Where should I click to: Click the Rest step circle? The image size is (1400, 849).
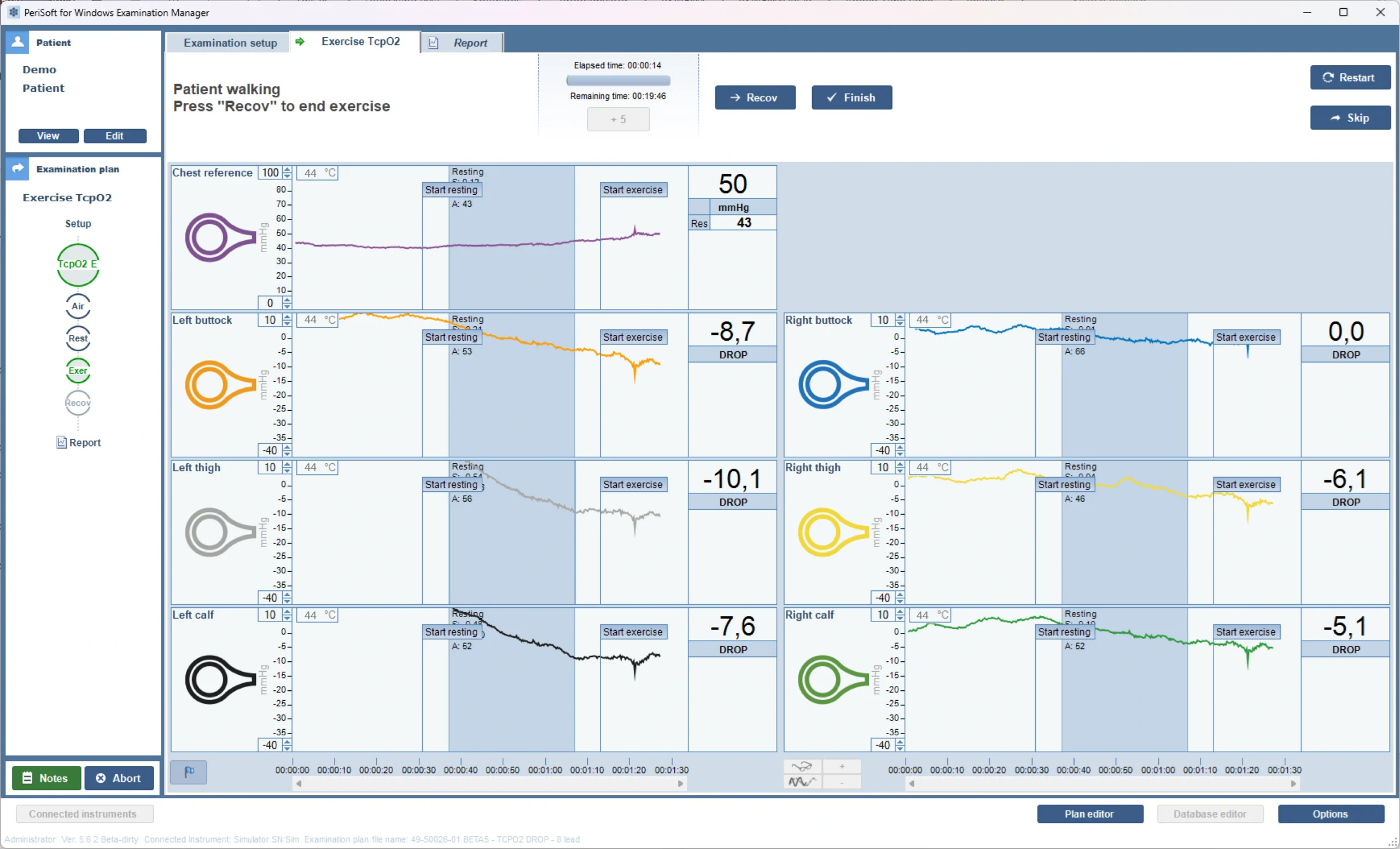click(78, 338)
